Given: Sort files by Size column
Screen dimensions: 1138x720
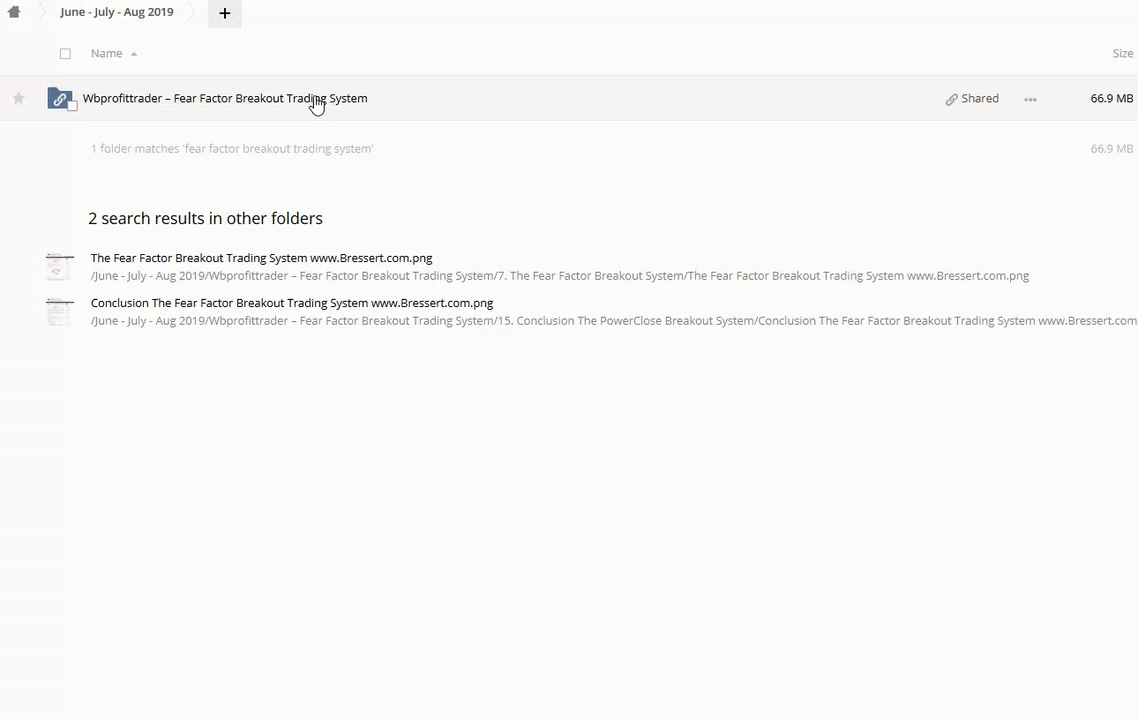Looking at the screenshot, I should (1122, 54).
